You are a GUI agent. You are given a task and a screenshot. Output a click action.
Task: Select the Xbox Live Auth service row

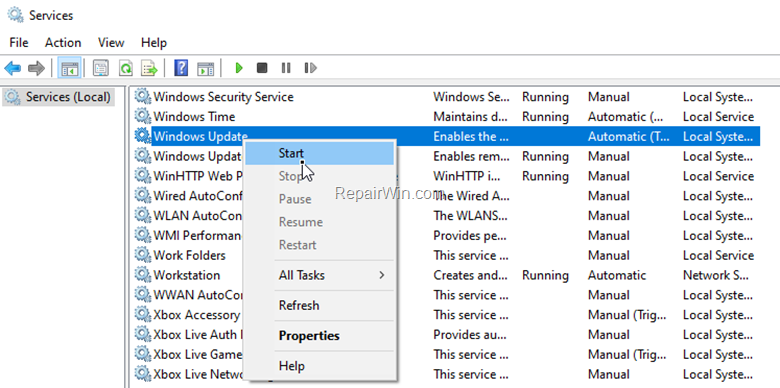[x=446, y=335]
